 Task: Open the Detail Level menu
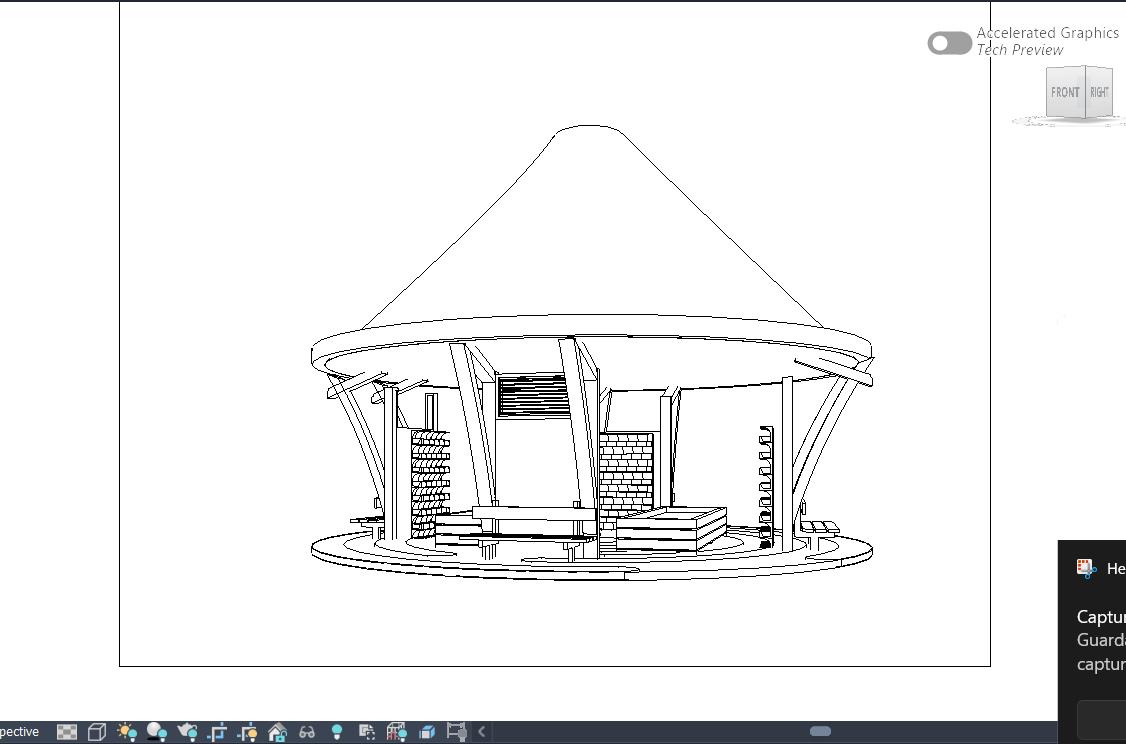67,732
